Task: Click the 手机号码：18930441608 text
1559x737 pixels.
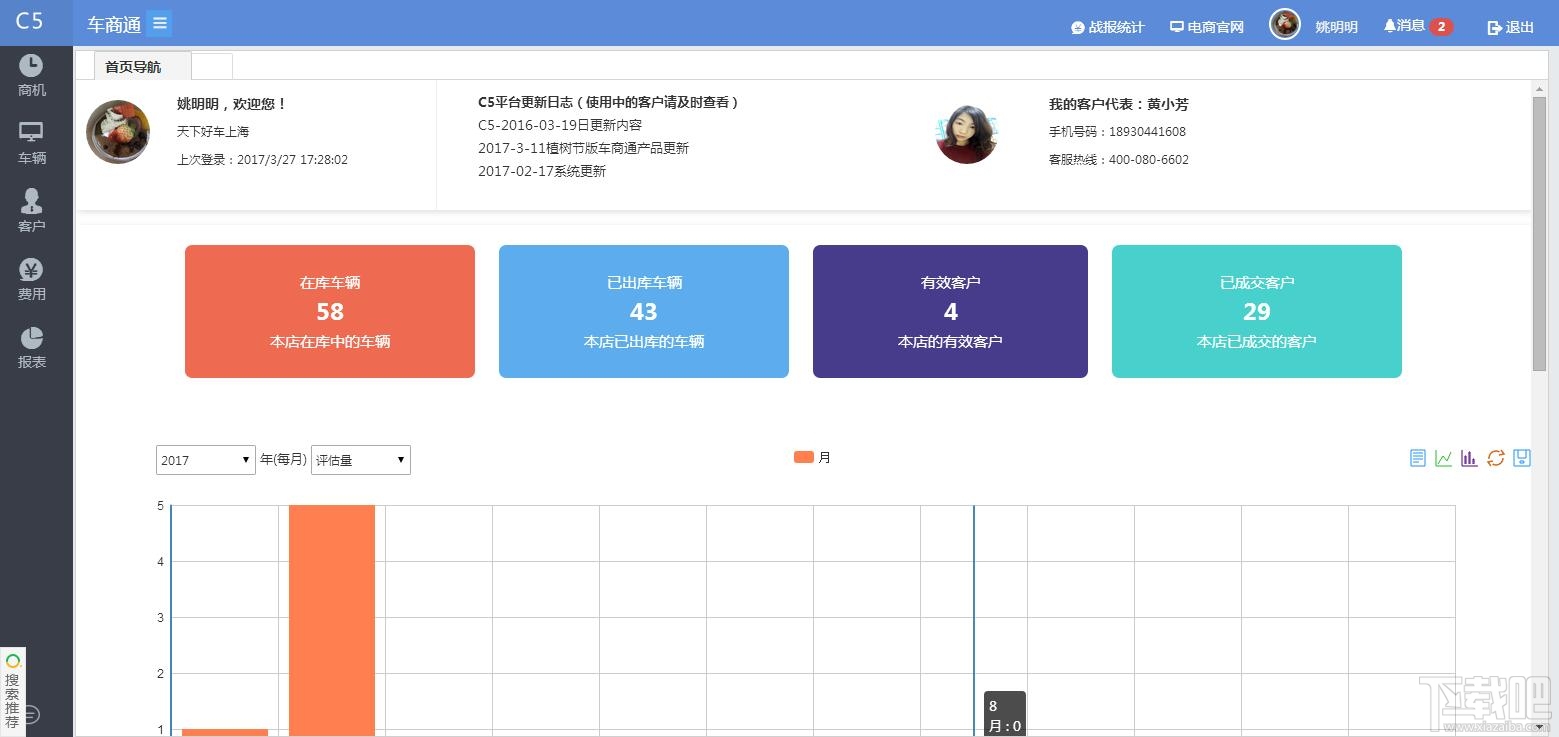Action: (1117, 132)
